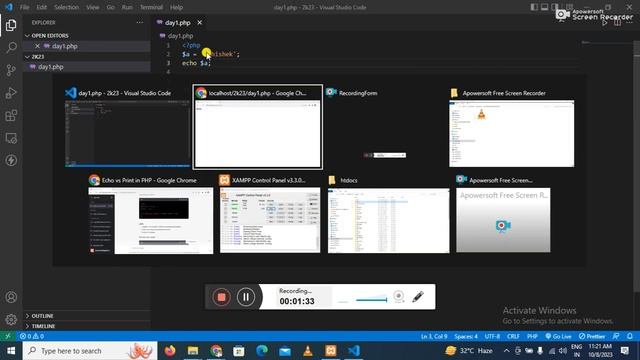This screenshot has height=360, width=640.
Task: Open Remote Explorer view in activity bar
Action: (x=11, y=138)
